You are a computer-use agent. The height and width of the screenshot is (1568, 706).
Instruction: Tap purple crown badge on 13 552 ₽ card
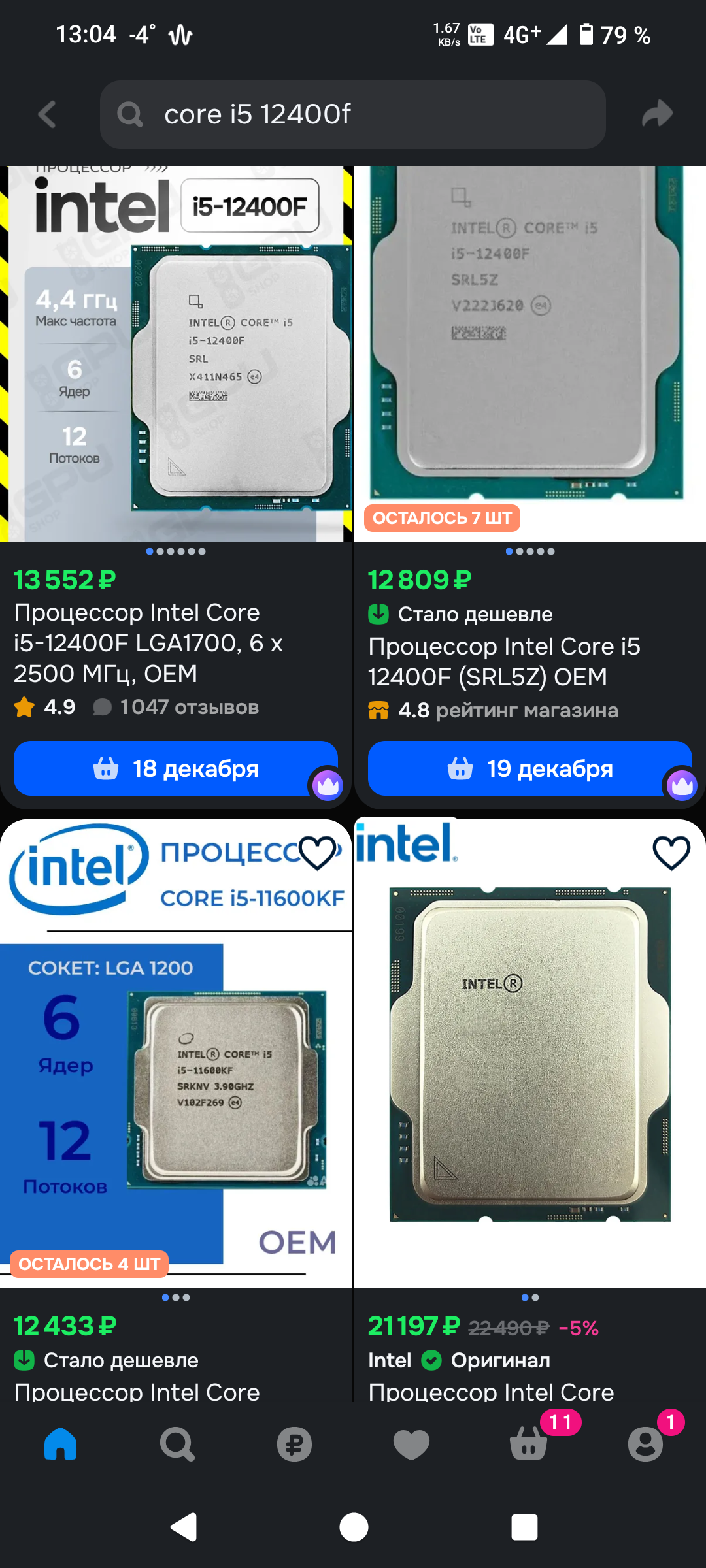[x=328, y=785]
